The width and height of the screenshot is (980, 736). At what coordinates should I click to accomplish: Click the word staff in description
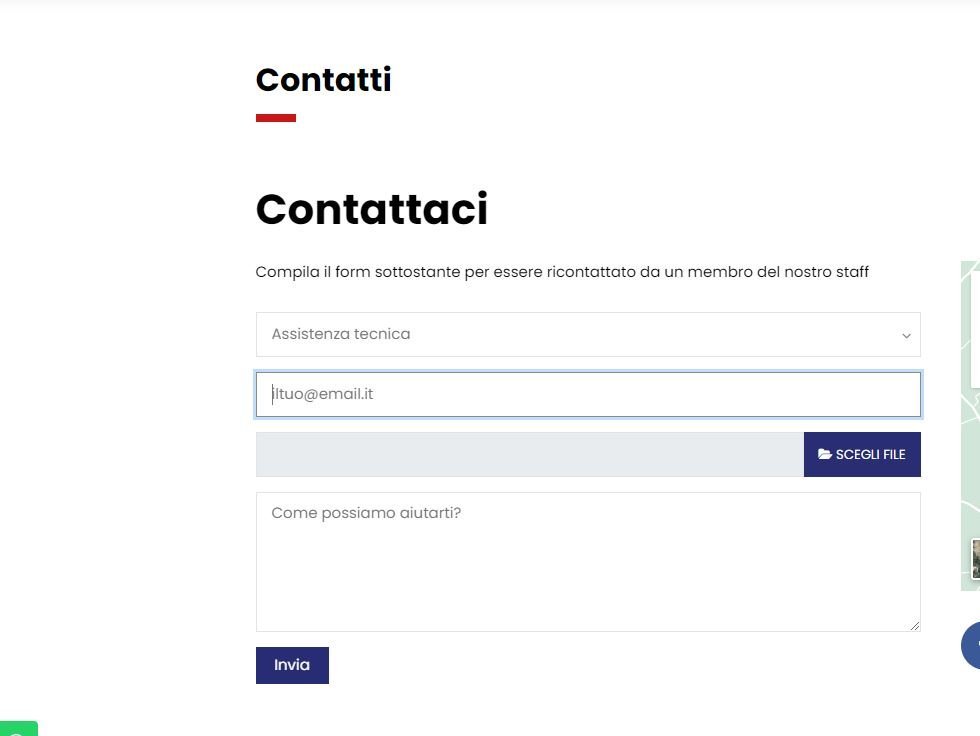click(x=852, y=272)
